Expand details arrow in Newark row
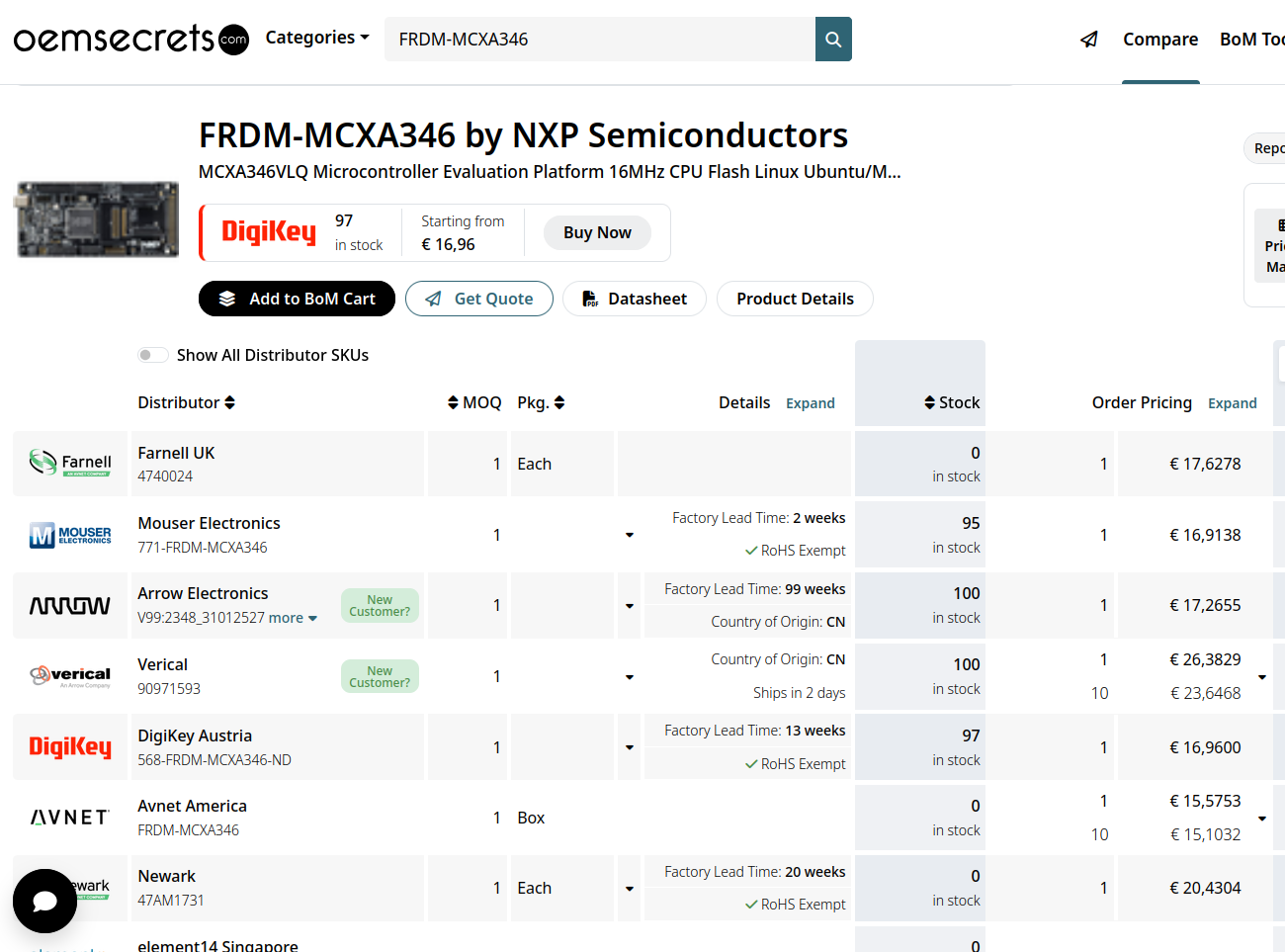 point(630,889)
